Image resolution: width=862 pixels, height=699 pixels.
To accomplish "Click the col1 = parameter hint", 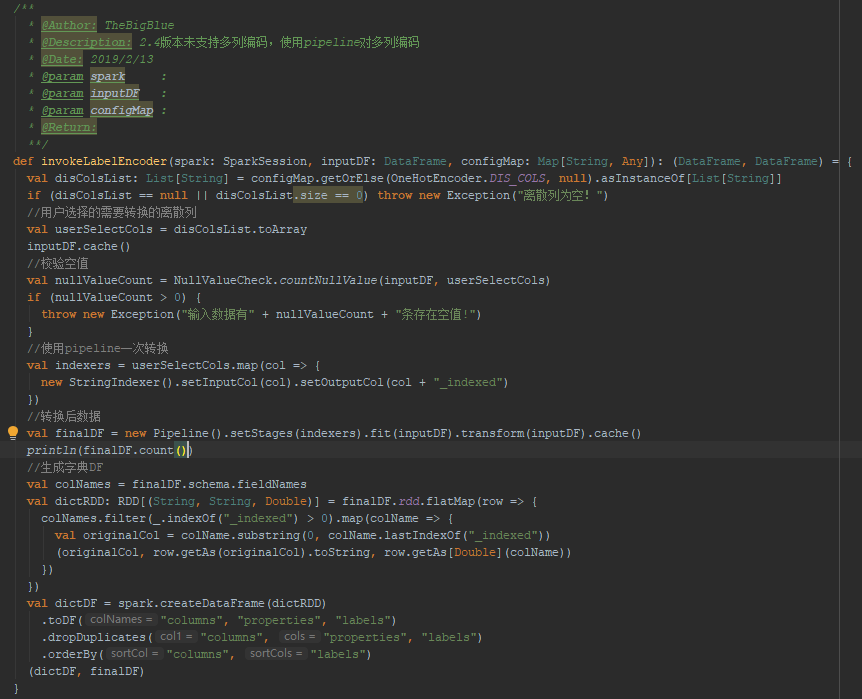I will tap(176, 636).
